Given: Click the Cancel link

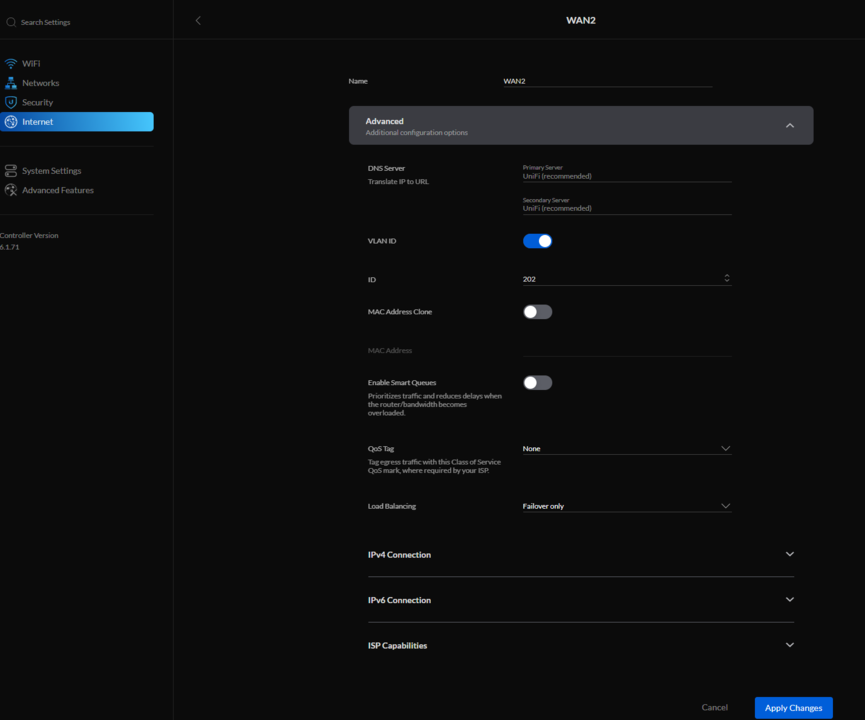Looking at the screenshot, I should click(x=714, y=708).
